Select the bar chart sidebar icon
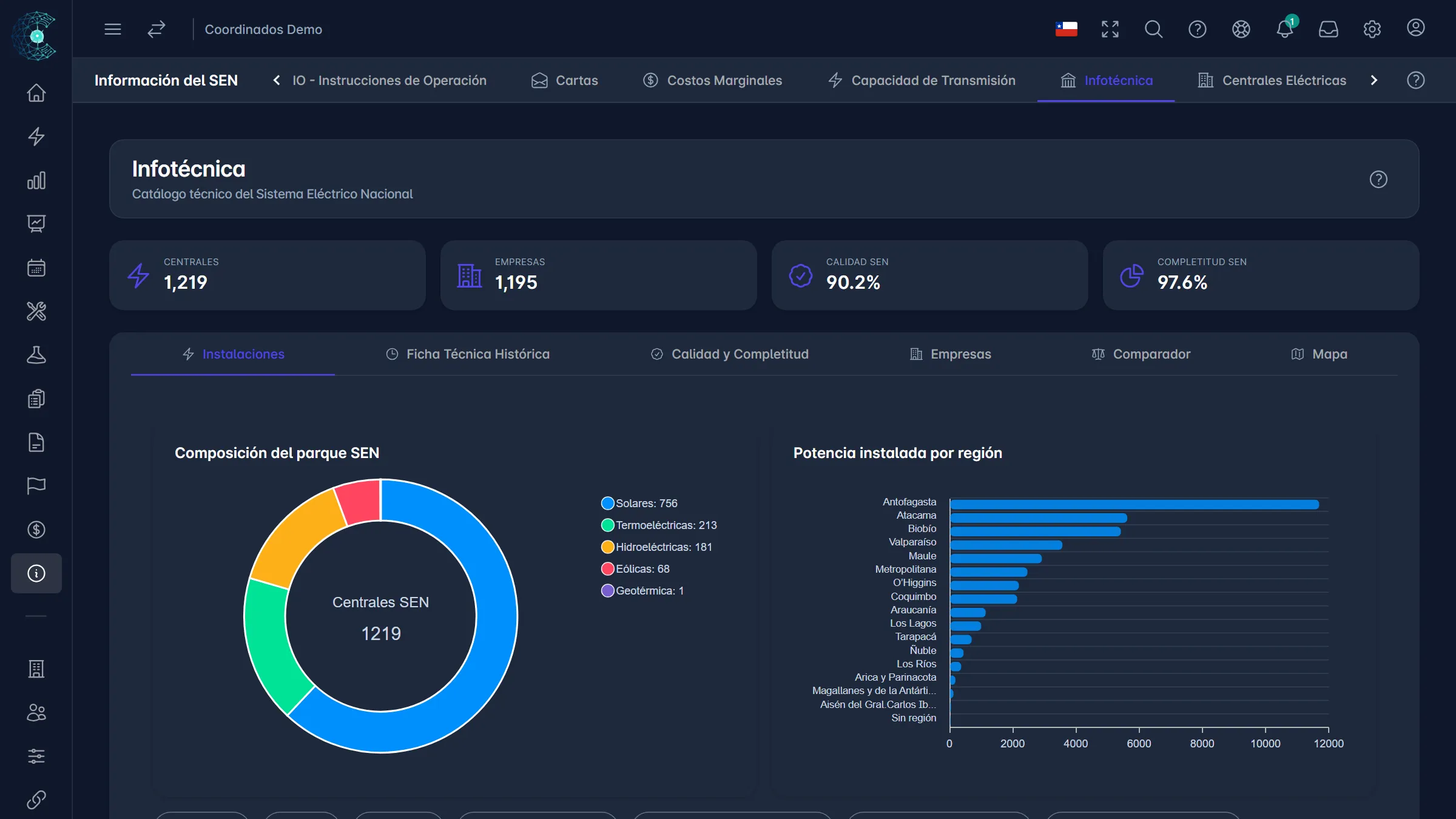This screenshot has width=1456, height=819. (x=36, y=180)
